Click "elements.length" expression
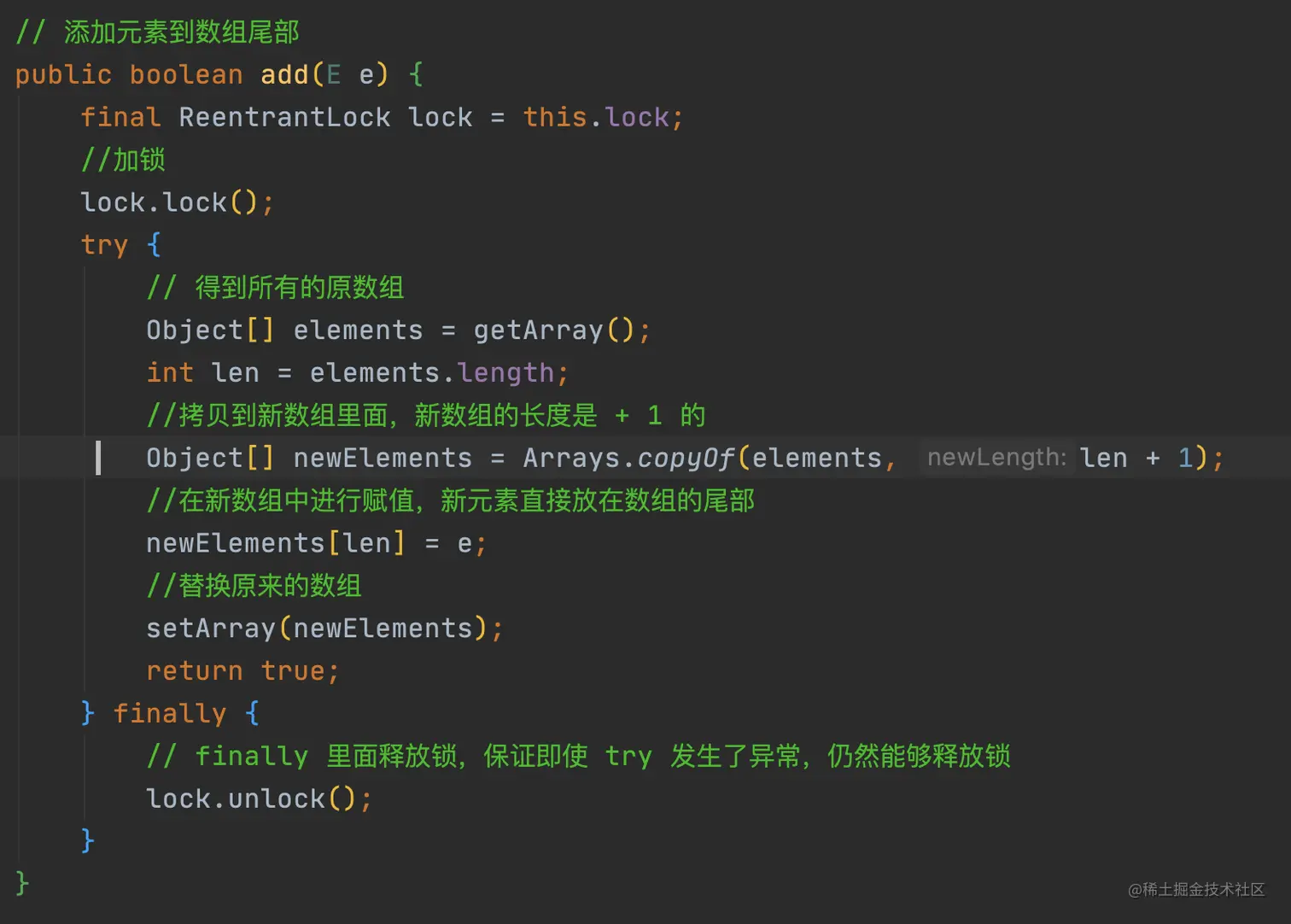1291x924 pixels. 432,372
